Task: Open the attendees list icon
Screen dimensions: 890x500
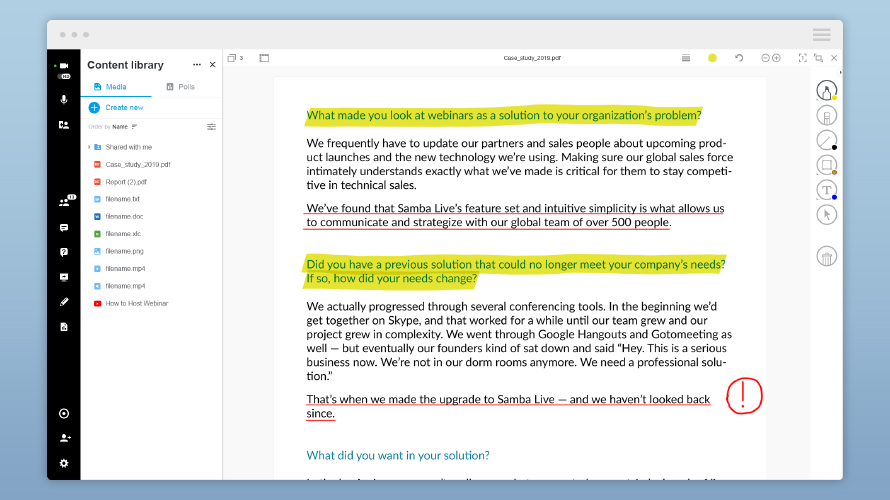Action: (65, 202)
